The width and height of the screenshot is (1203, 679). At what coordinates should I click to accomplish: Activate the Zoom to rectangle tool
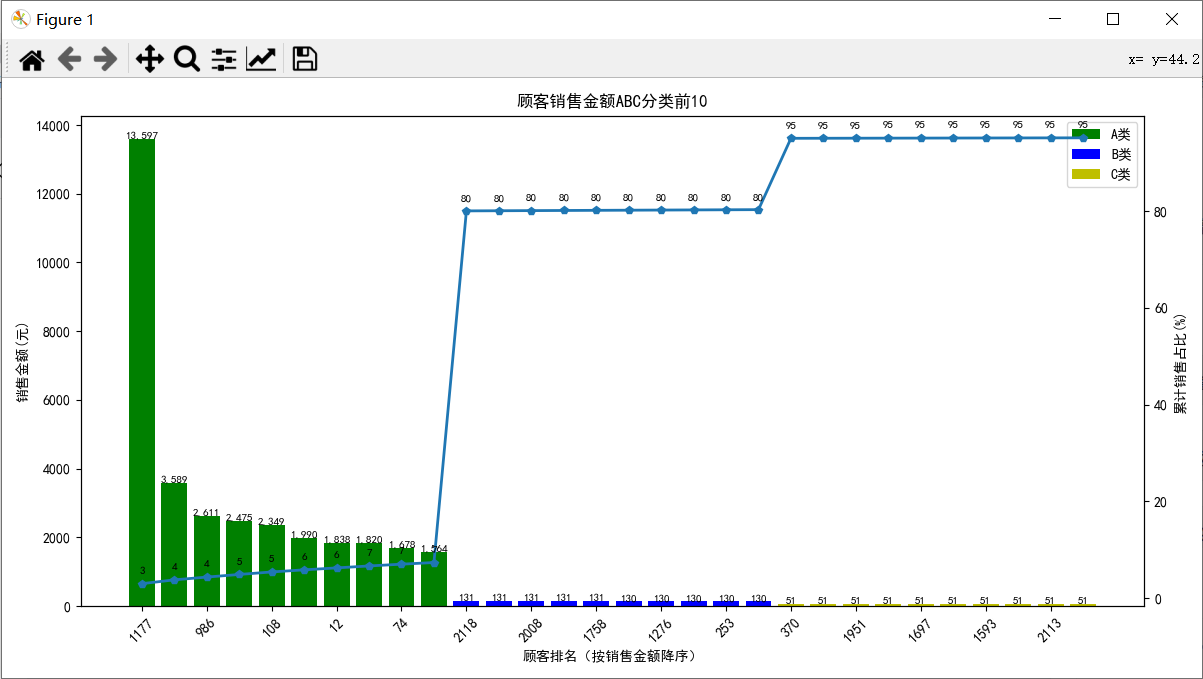[x=187, y=60]
